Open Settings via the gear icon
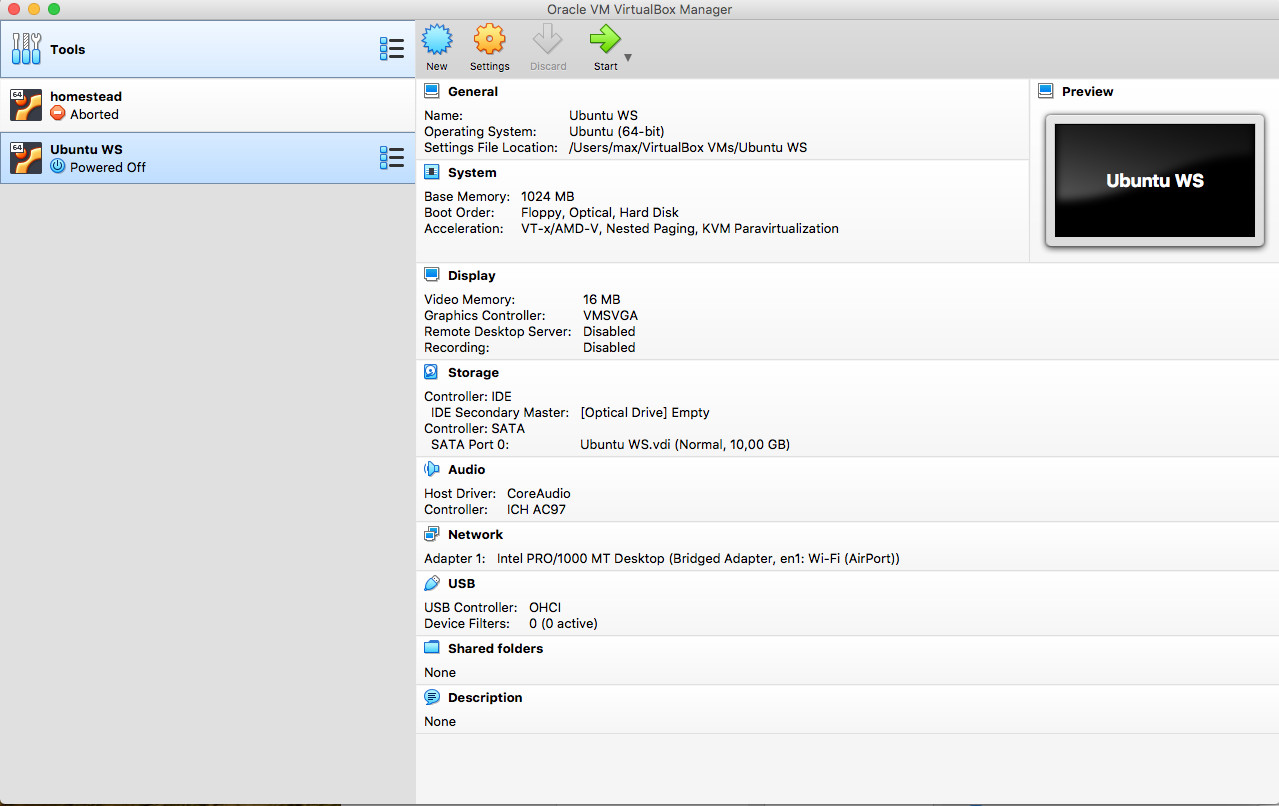The width and height of the screenshot is (1279, 806). [489, 40]
